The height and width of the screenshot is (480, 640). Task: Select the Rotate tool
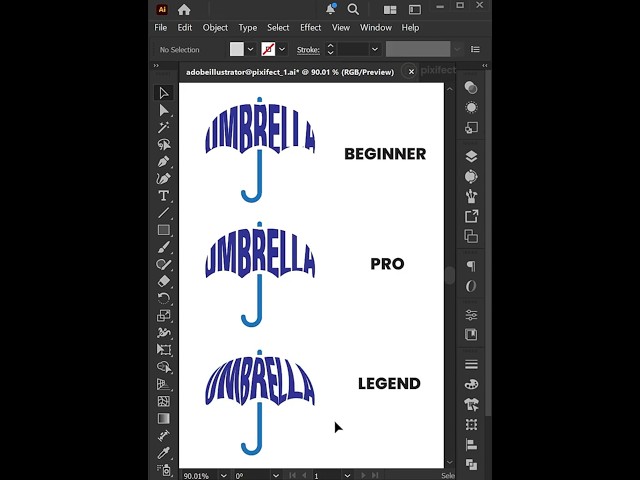click(x=164, y=298)
